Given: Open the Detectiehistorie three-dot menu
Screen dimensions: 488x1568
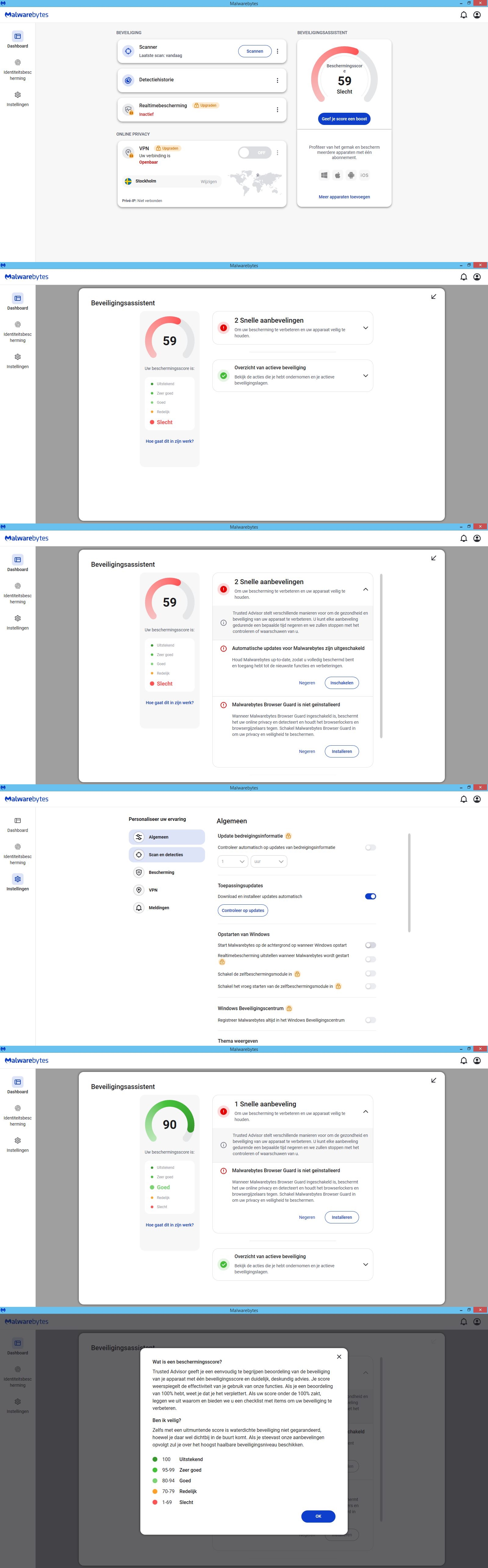Looking at the screenshot, I should (277, 80).
